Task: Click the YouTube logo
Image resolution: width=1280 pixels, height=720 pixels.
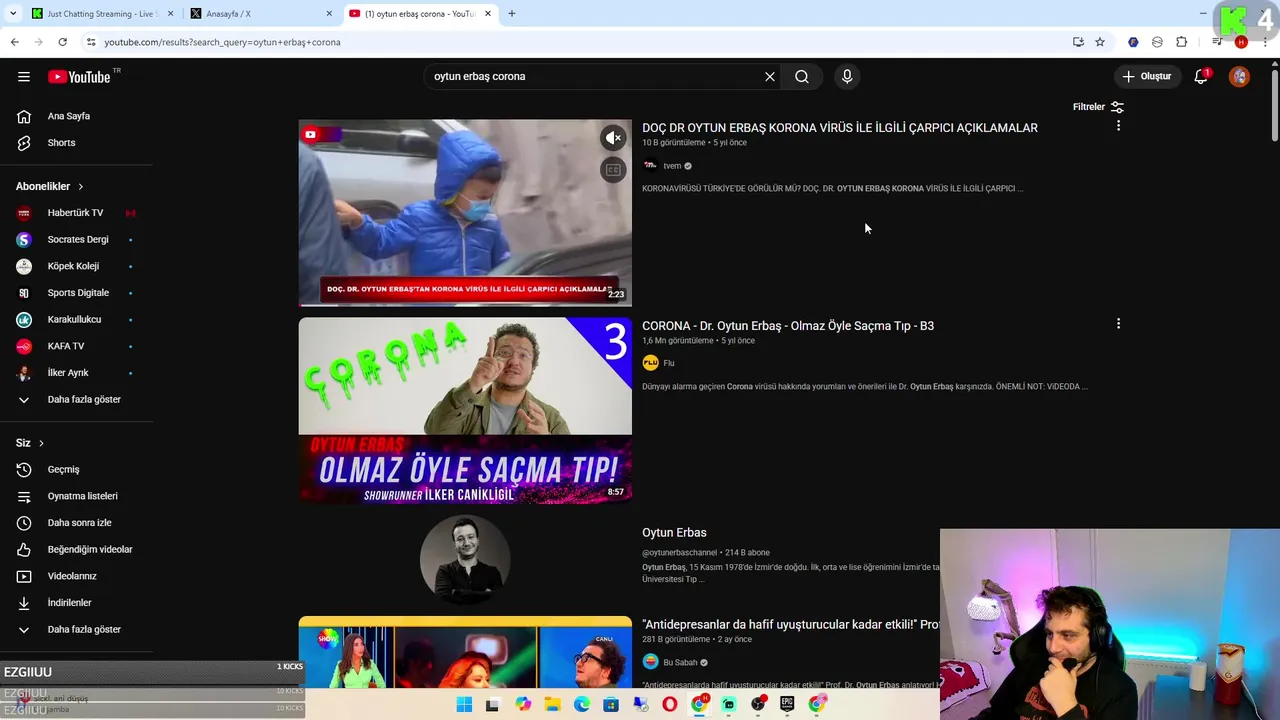Action: click(x=79, y=77)
